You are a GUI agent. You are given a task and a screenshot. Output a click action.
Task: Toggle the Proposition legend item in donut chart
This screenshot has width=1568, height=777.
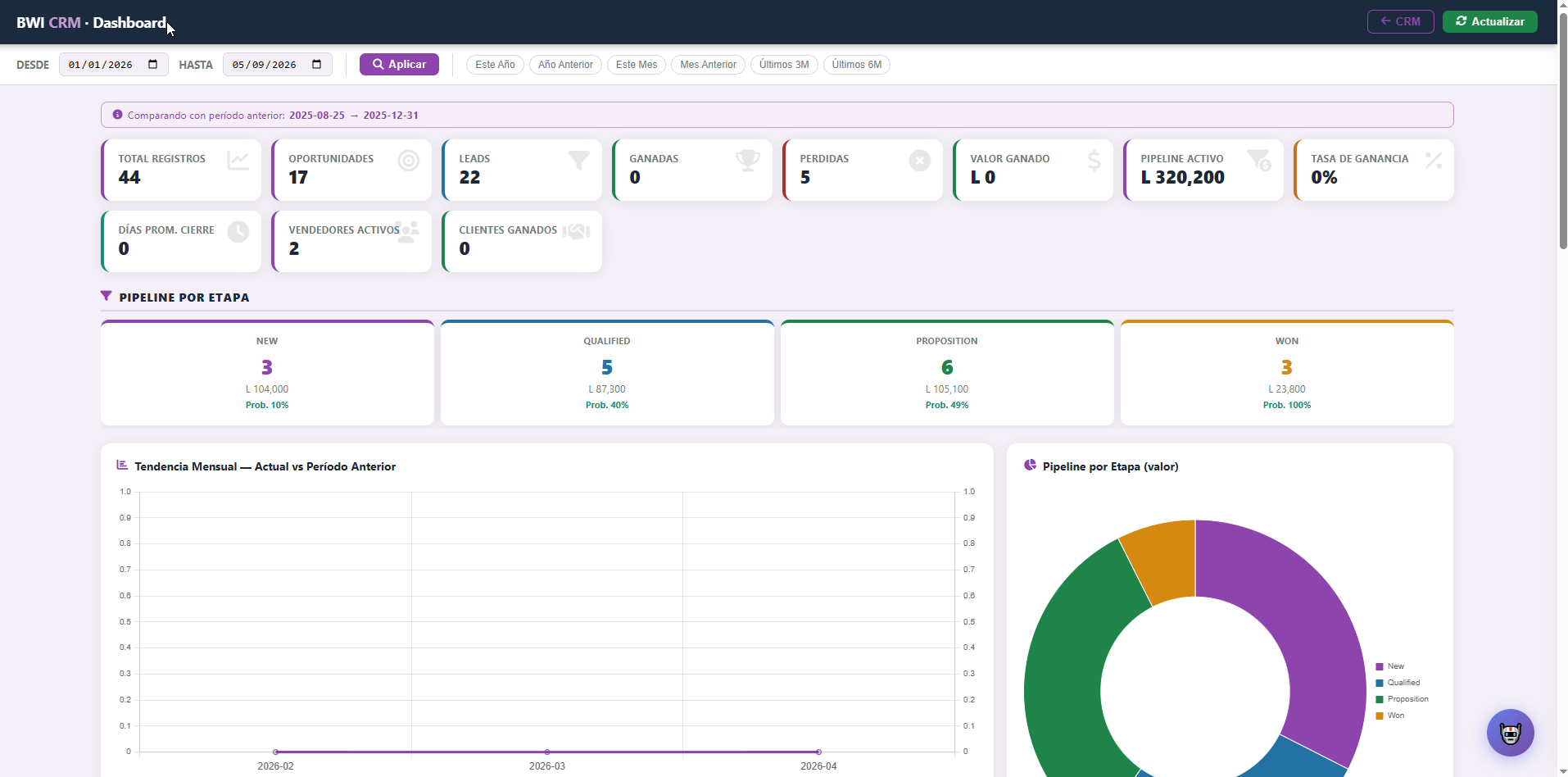pyautogui.click(x=1402, y=699)
